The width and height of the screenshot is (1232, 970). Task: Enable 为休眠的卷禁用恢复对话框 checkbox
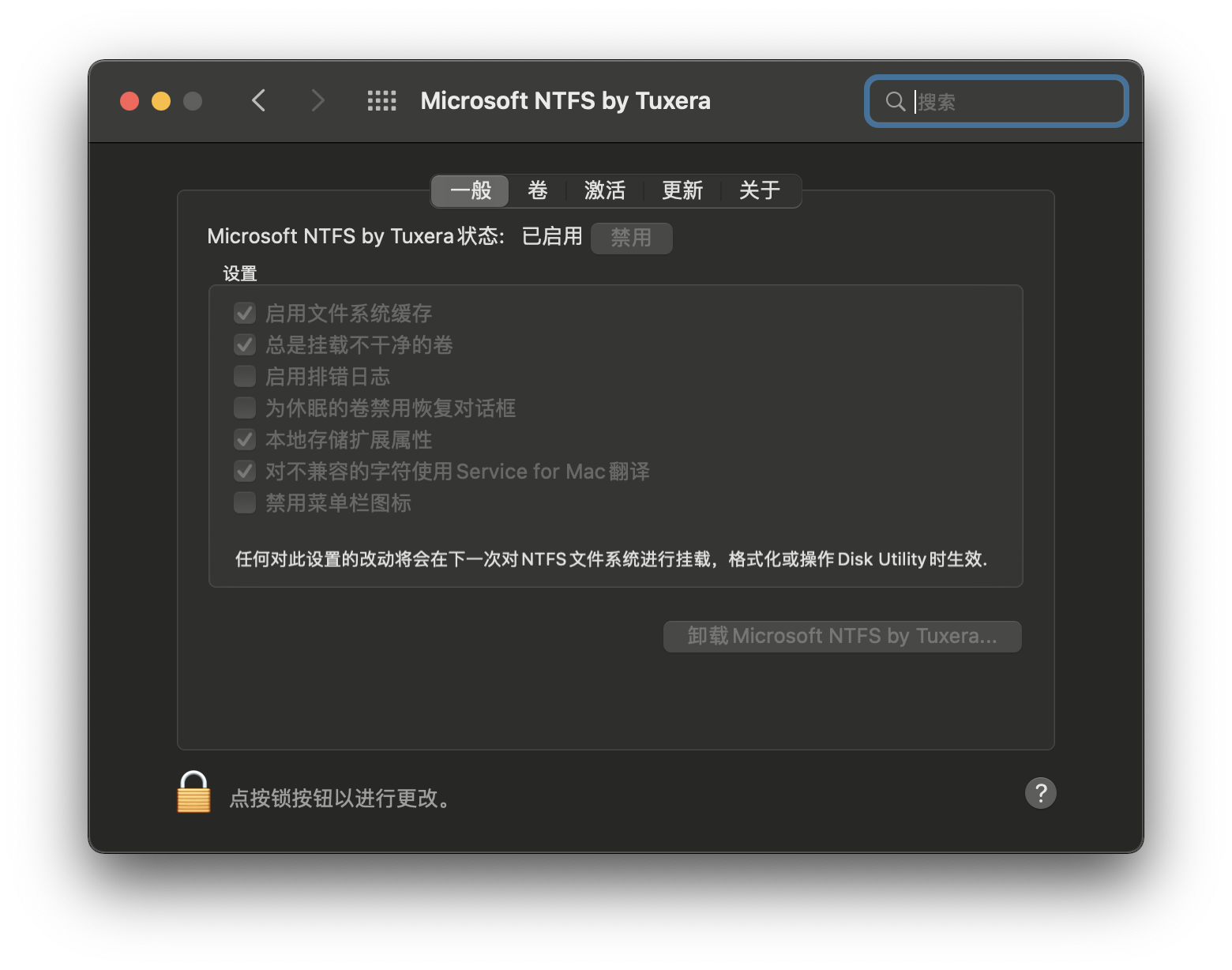tap(245, 408)
